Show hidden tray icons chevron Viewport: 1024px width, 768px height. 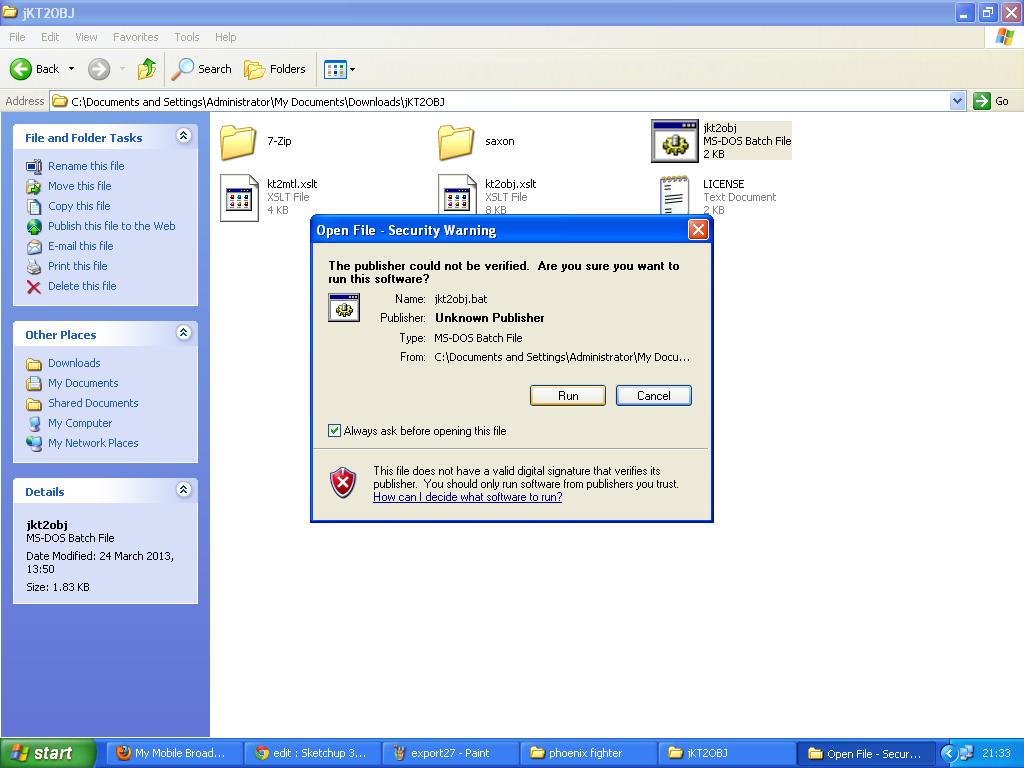(x=949, y=753)
